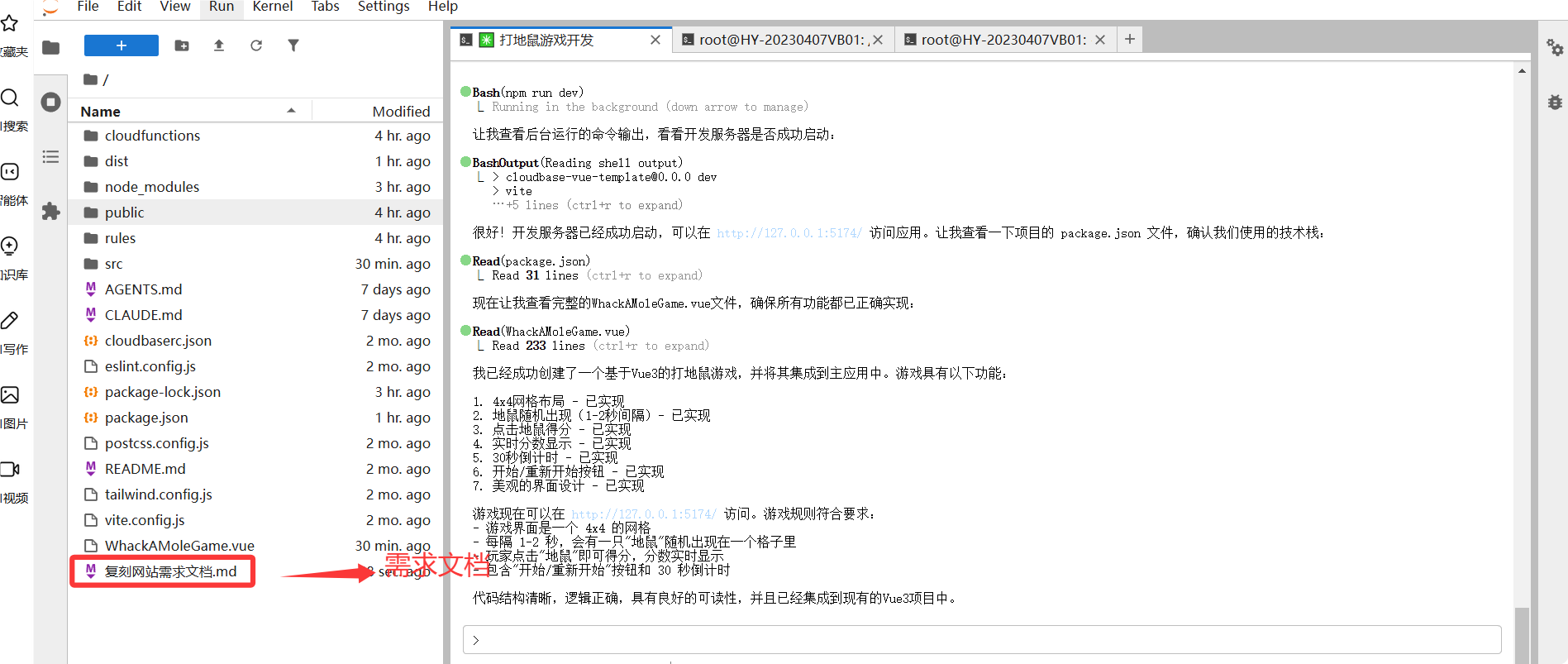Open the debugger bug icon
Image resolution: width=1568 pixels, height=664 pixels.
[1555, 103]
